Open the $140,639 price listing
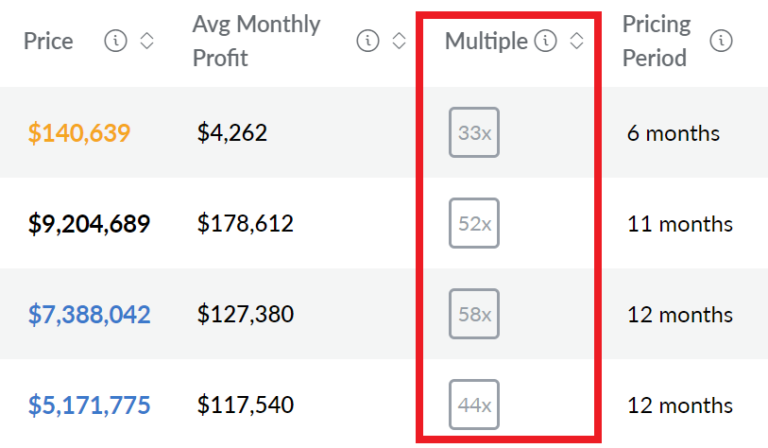Image resolution: width=768 pixels, height=448 pixels. coord(79,133)
